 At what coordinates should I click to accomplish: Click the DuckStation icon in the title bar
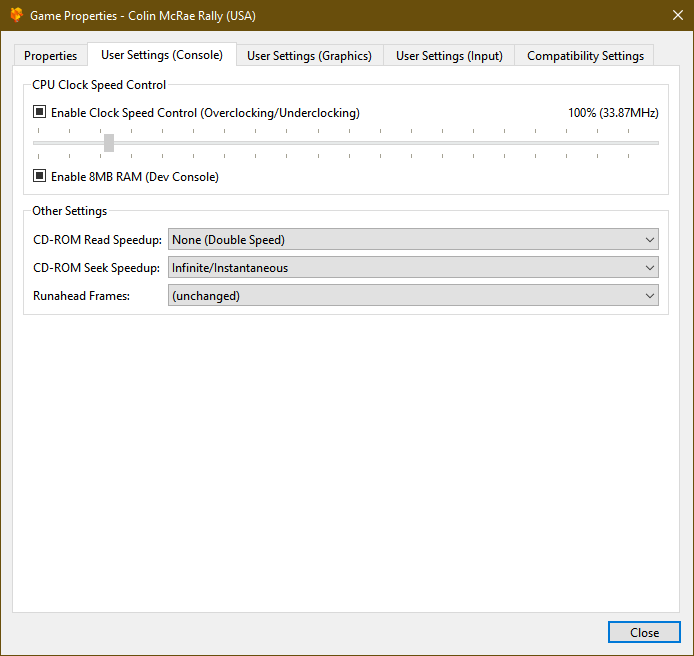click(16, 15)
